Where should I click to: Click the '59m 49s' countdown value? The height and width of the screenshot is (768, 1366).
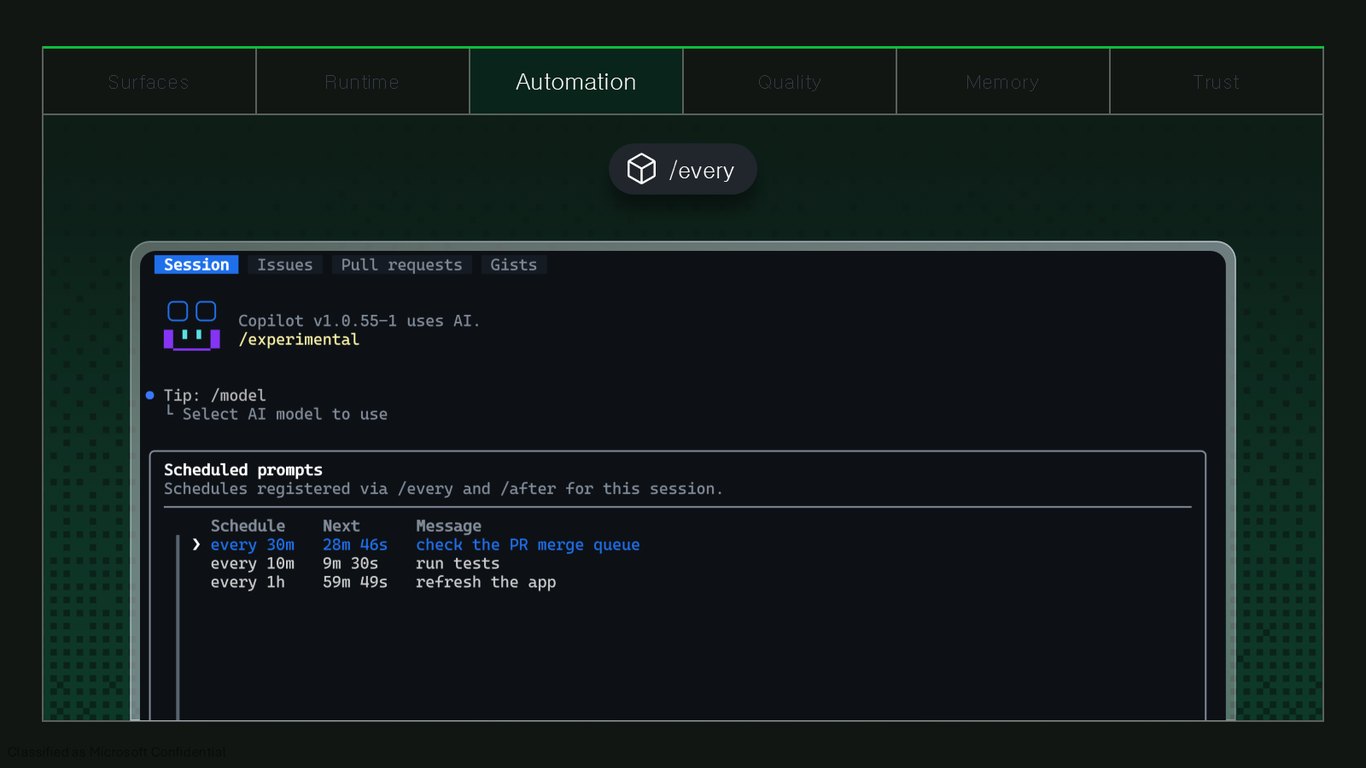coord(355,582)
